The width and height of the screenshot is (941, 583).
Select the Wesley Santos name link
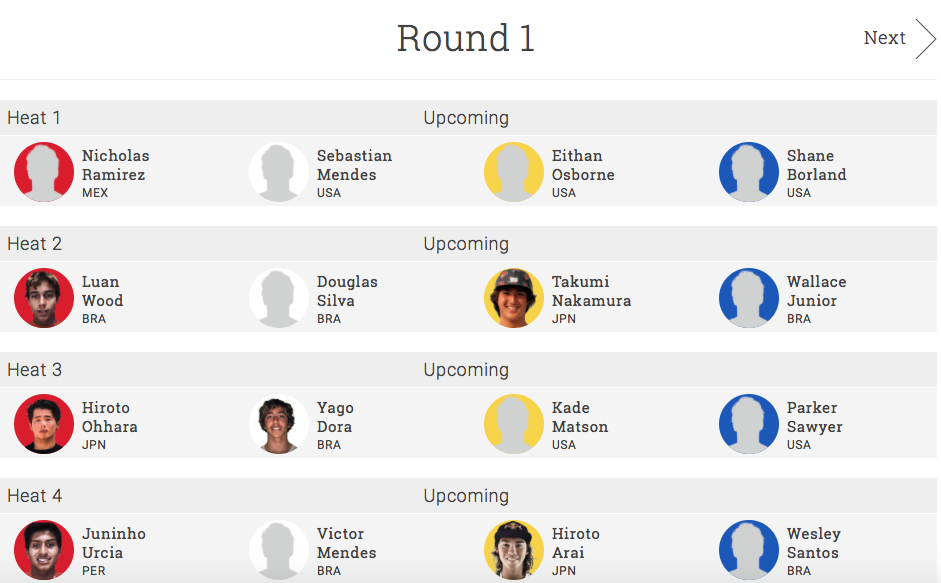click(813, 543)
